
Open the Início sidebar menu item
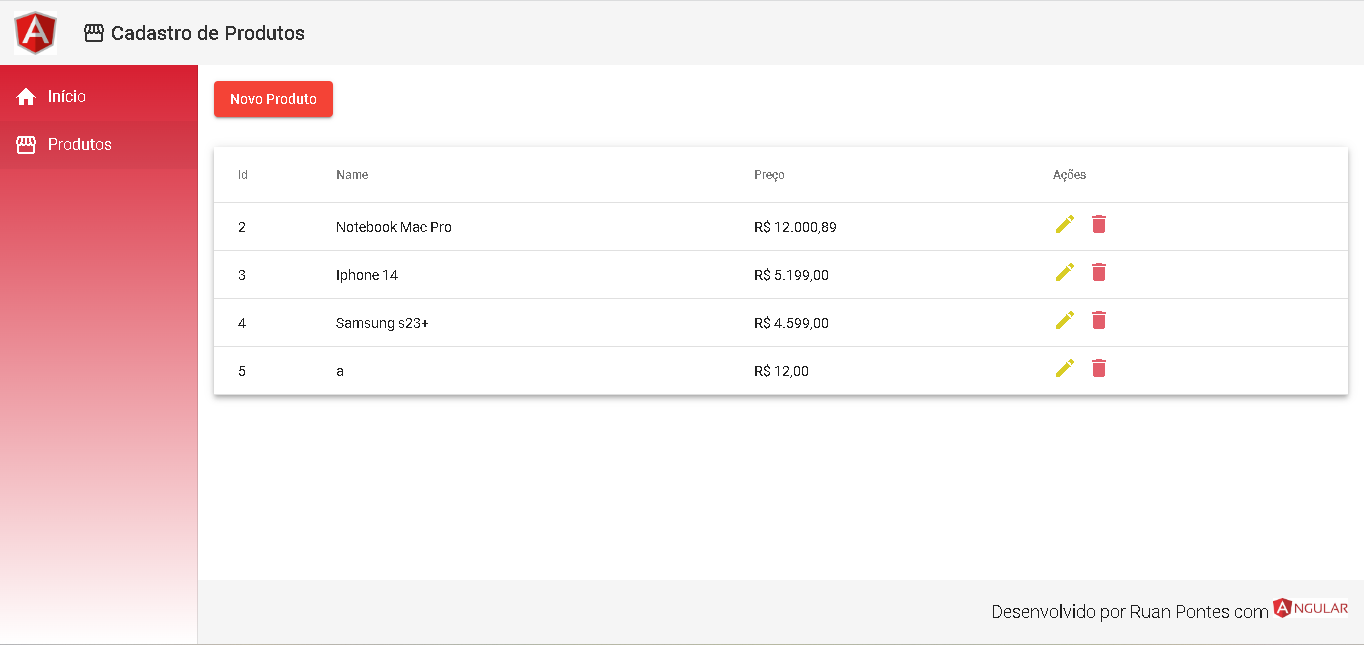coord(99,97)
